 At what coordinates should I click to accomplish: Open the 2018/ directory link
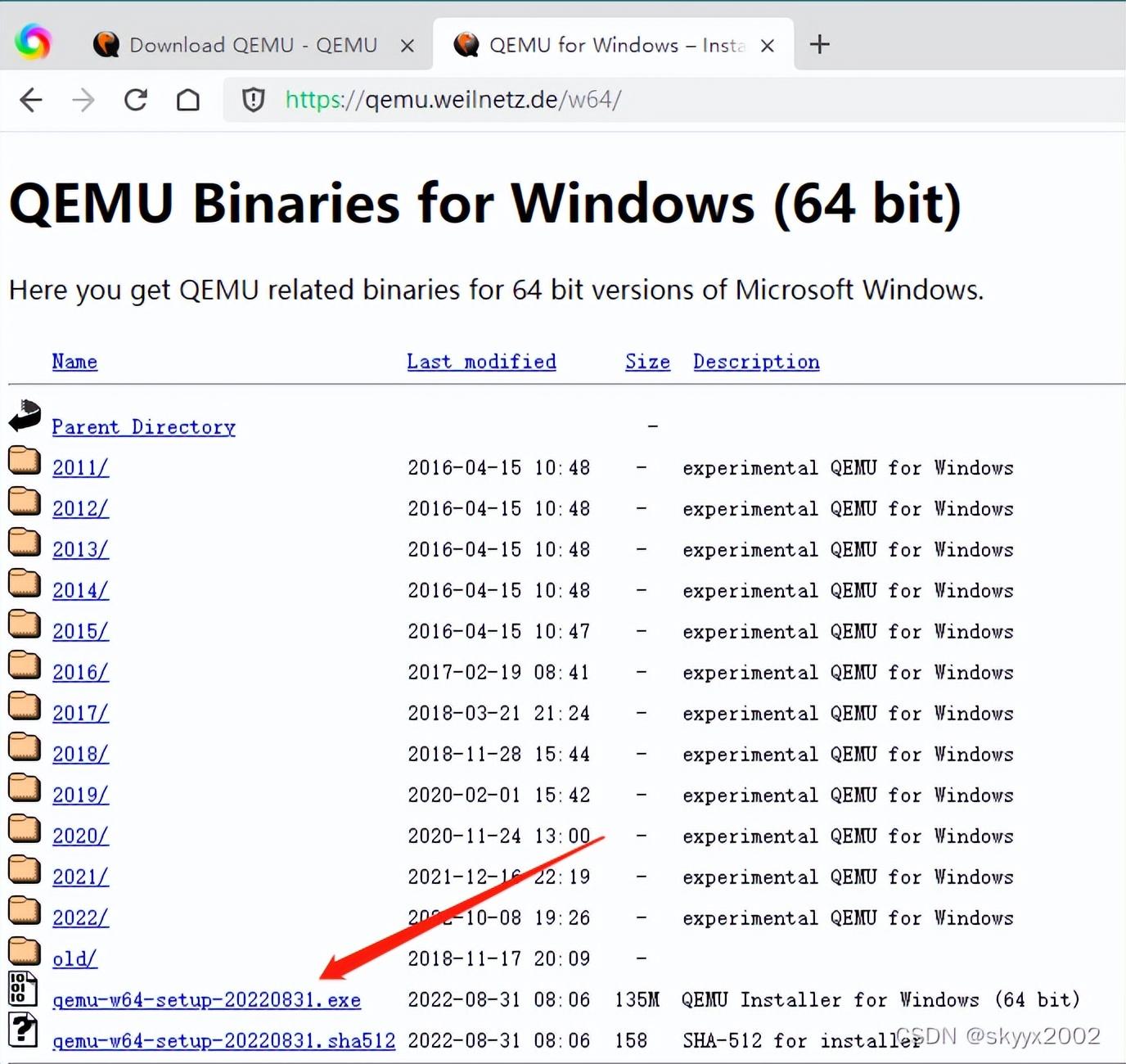click(x=80, y=755)
